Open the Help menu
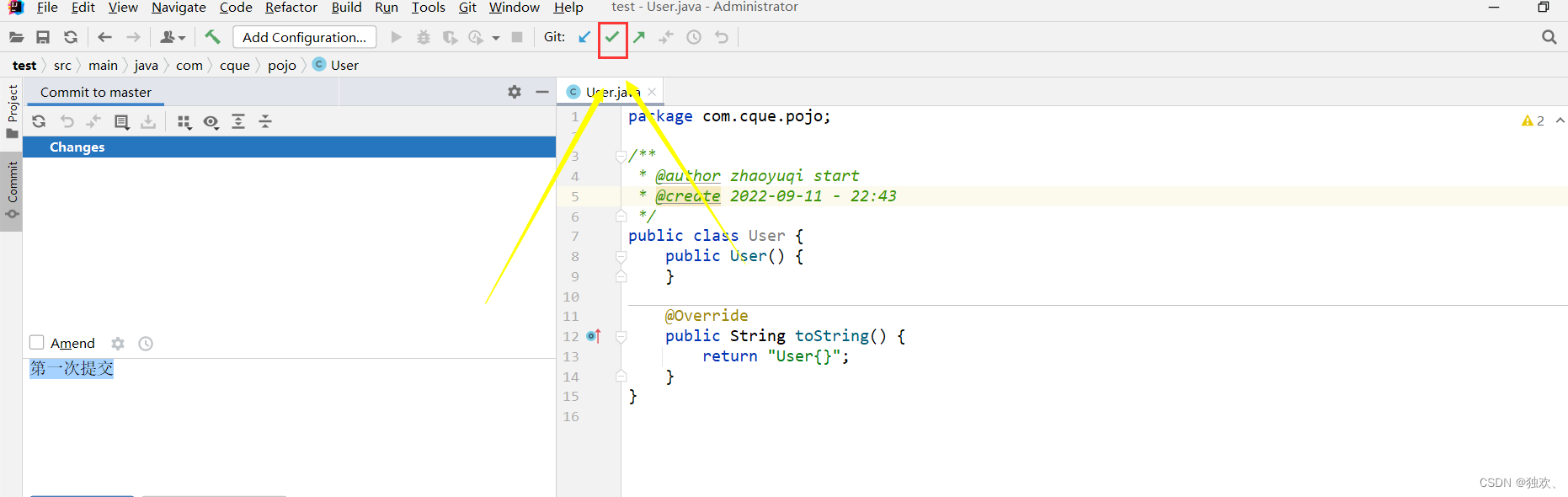Viewport: 1568px width, 497px height. pos(568,8)
